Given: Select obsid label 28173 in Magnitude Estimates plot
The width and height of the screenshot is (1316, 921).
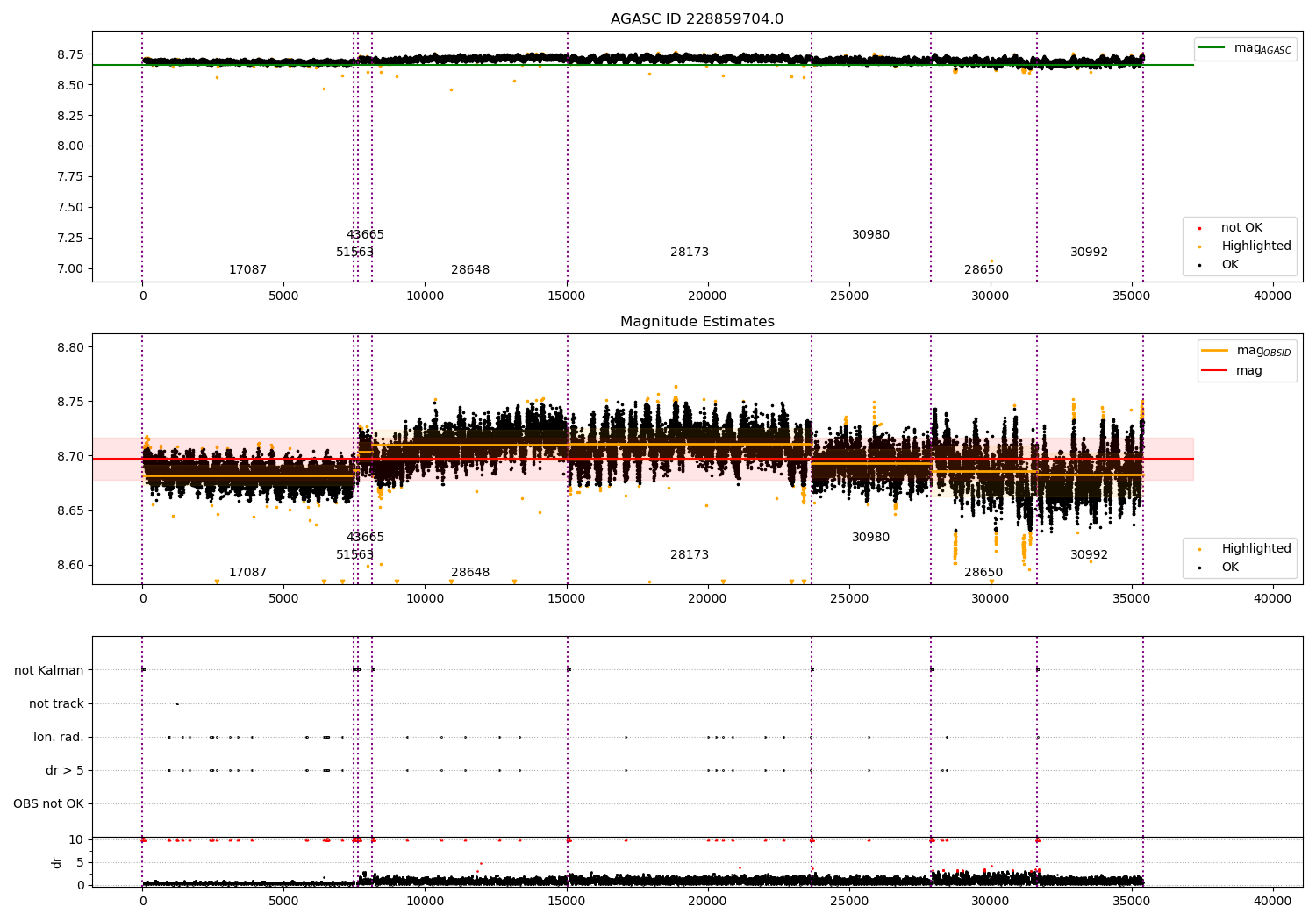Looking at the screenshot, I should coord(690,554).
